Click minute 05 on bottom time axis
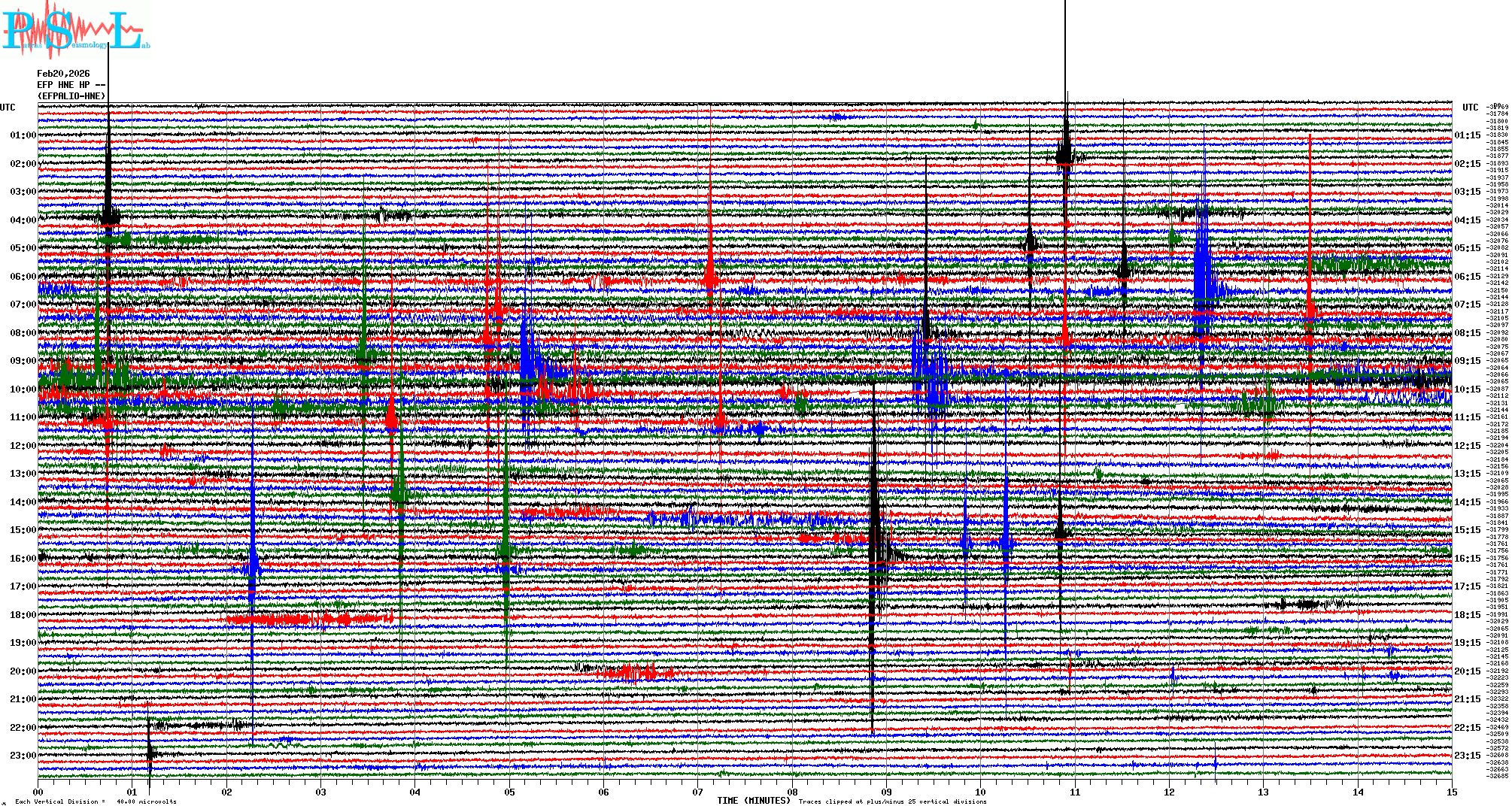The width and height of the screenshot is (1512, 812). (x=509, y=792)
